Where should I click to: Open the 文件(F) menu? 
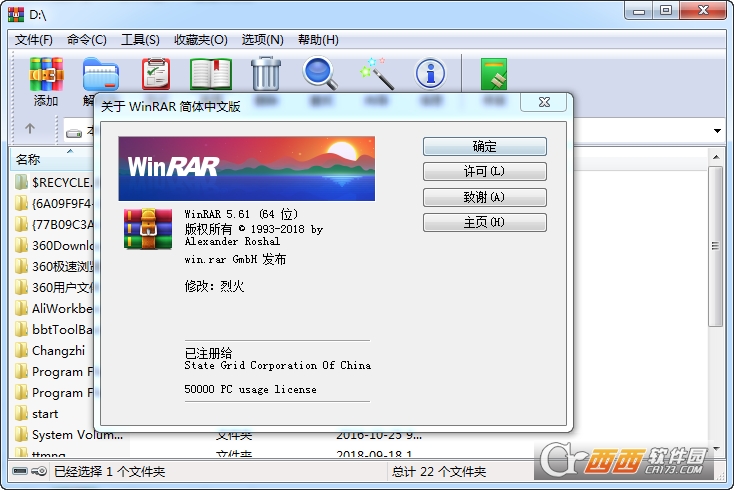coord(34,40)
